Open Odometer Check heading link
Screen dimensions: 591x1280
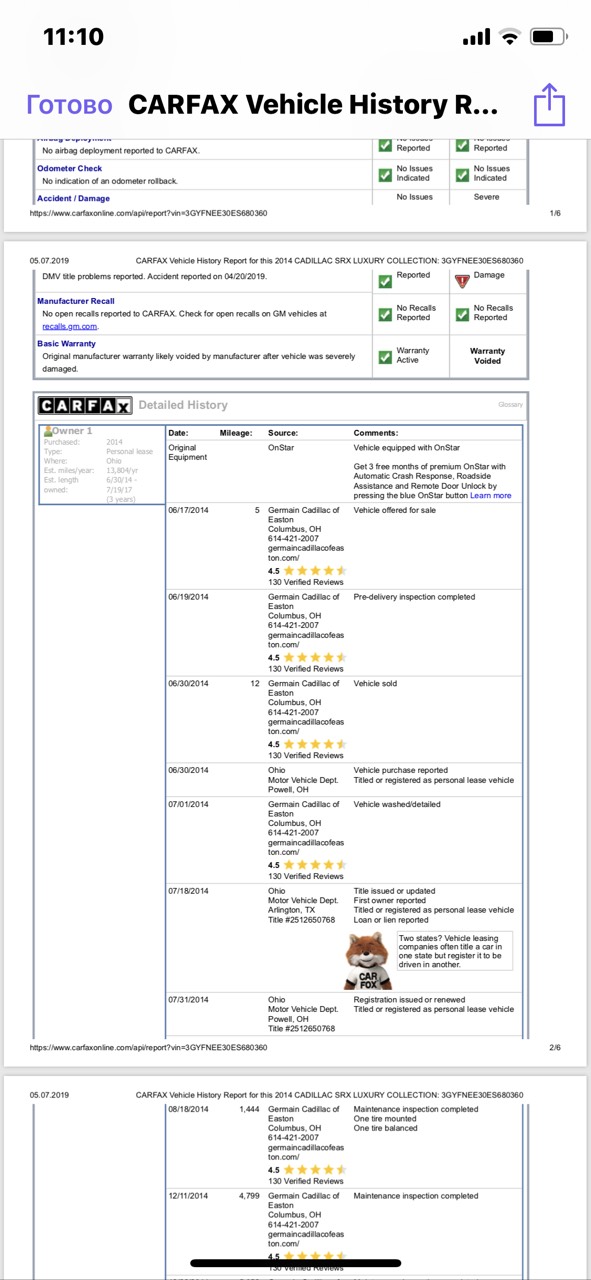point(70,168)
